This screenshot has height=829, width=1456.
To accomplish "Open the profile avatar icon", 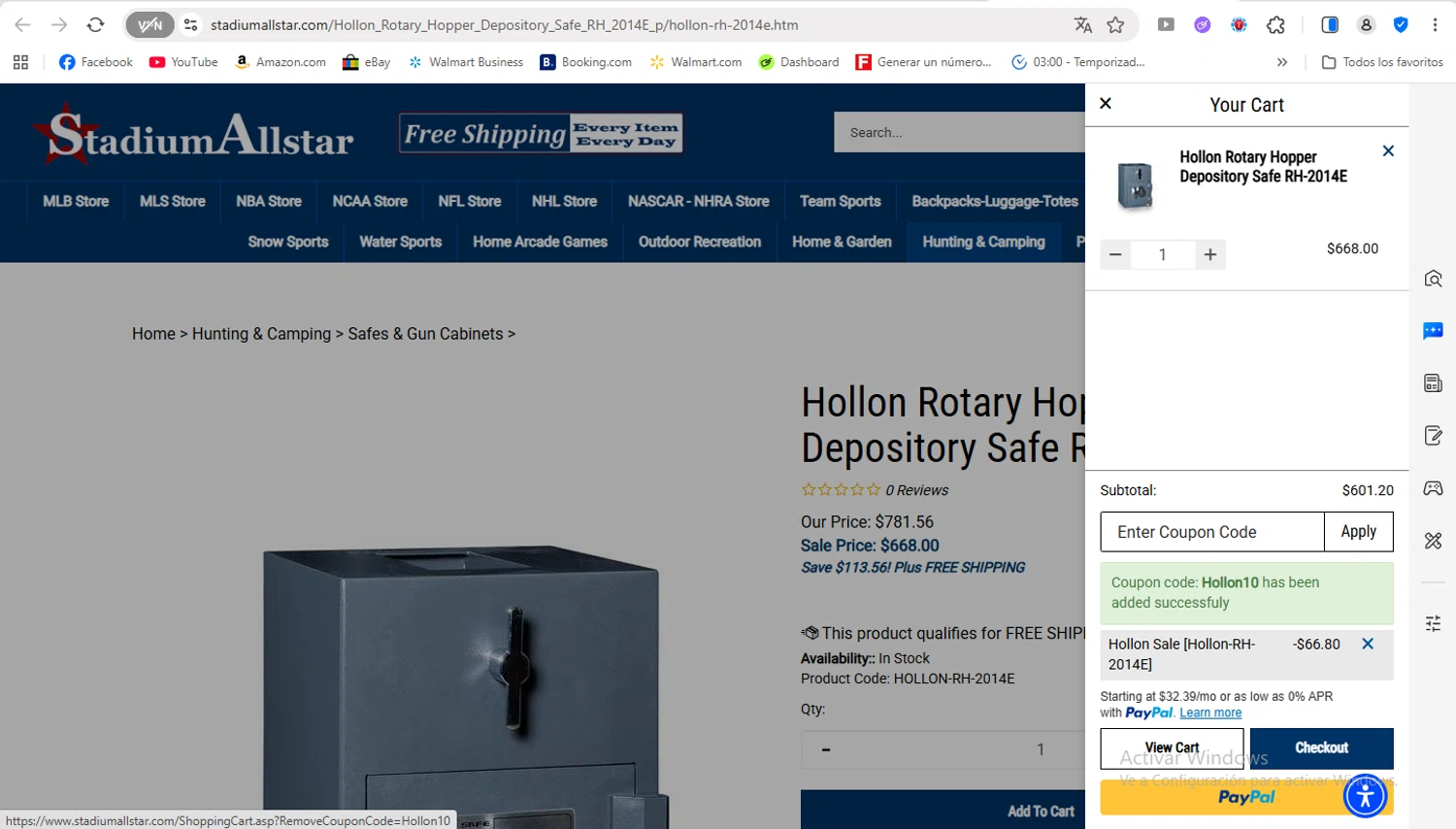I will (1366, 25).
